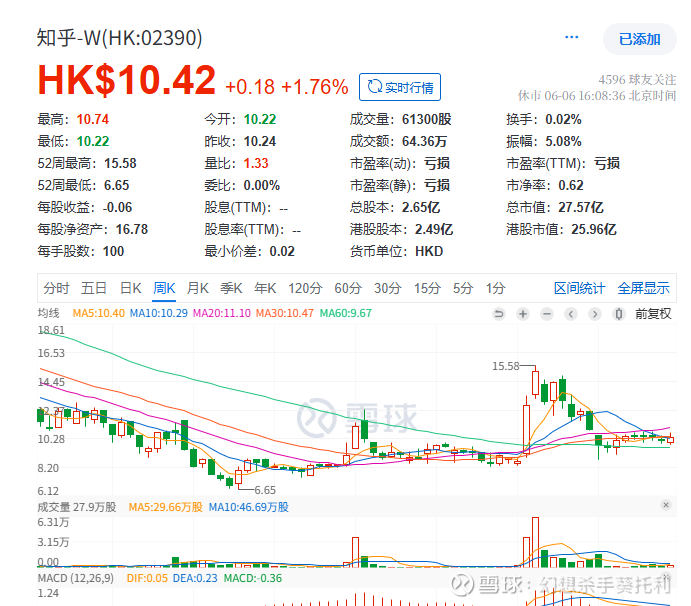
Task: Zoom in the chart with plus icon
Action: pyautogui.click(x=523, y=314)
